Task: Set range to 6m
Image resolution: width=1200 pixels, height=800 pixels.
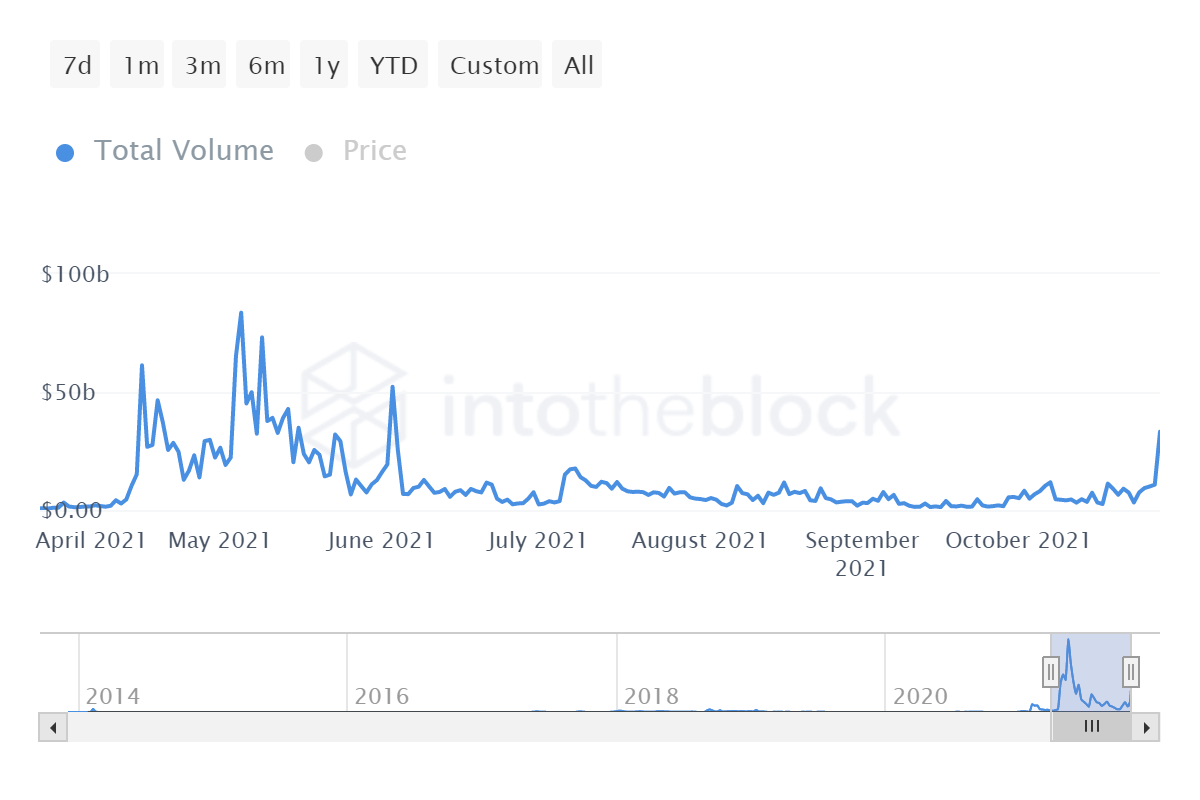Action: coord(265,66)
